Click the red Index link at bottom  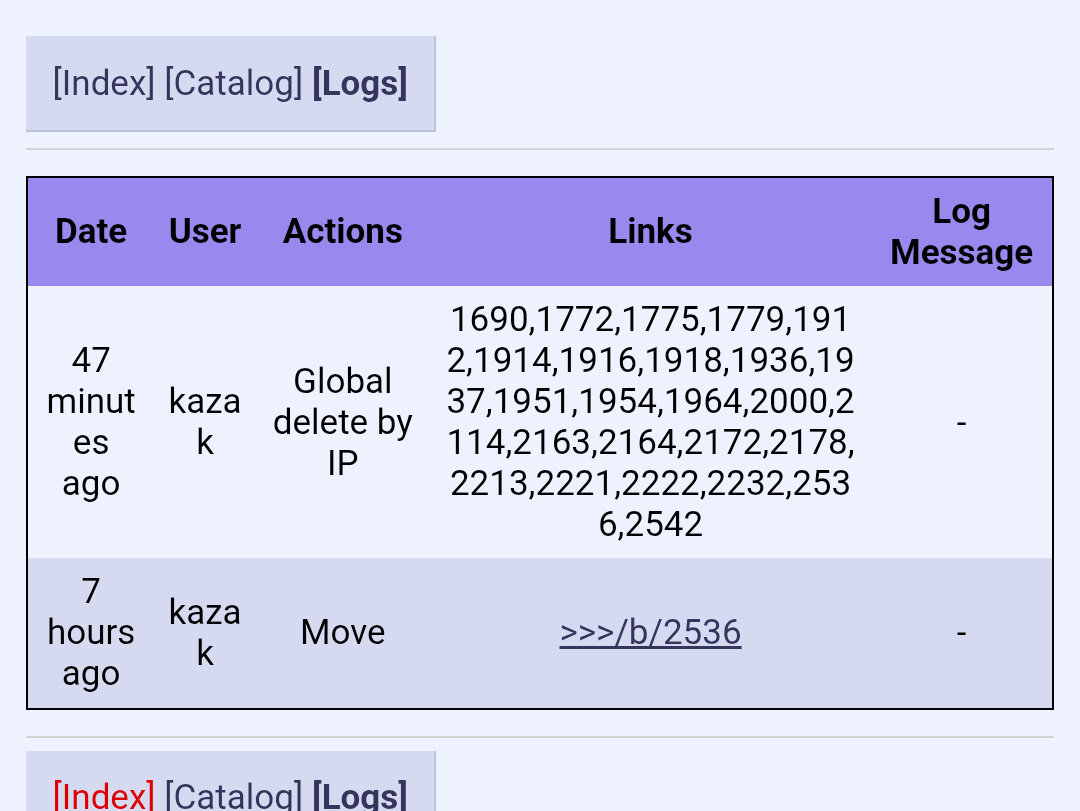point(104,796)
